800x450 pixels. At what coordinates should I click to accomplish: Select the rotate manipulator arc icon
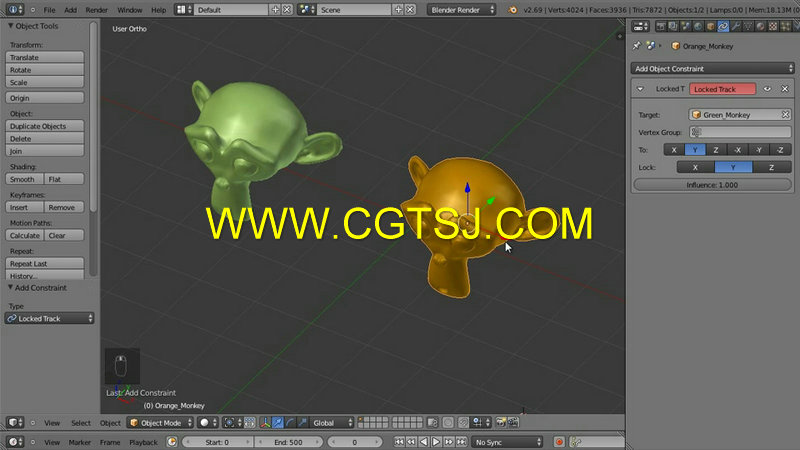[290, 422]
